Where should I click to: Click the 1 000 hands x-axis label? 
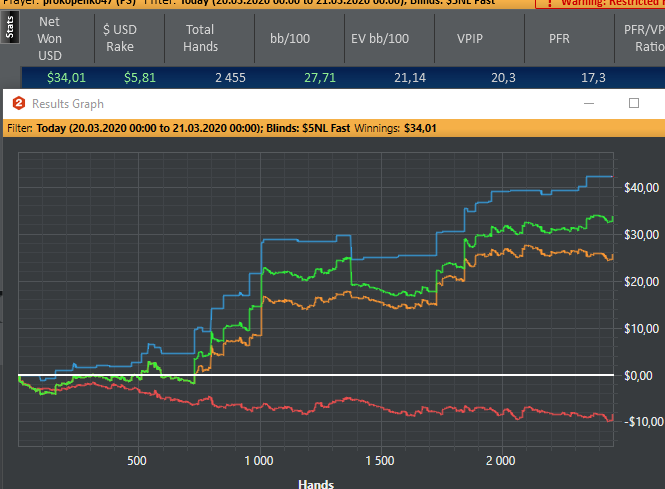click(x=259, y=461)
